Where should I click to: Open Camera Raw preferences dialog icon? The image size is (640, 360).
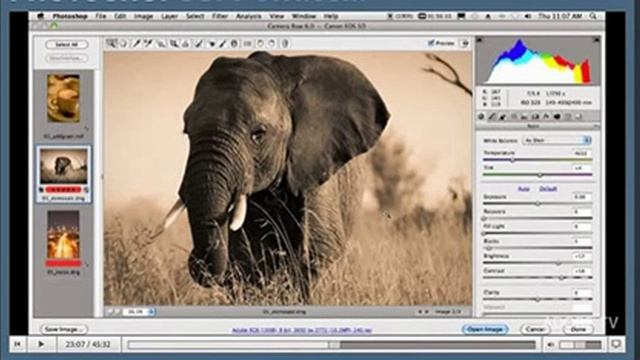tap(247, 43)
